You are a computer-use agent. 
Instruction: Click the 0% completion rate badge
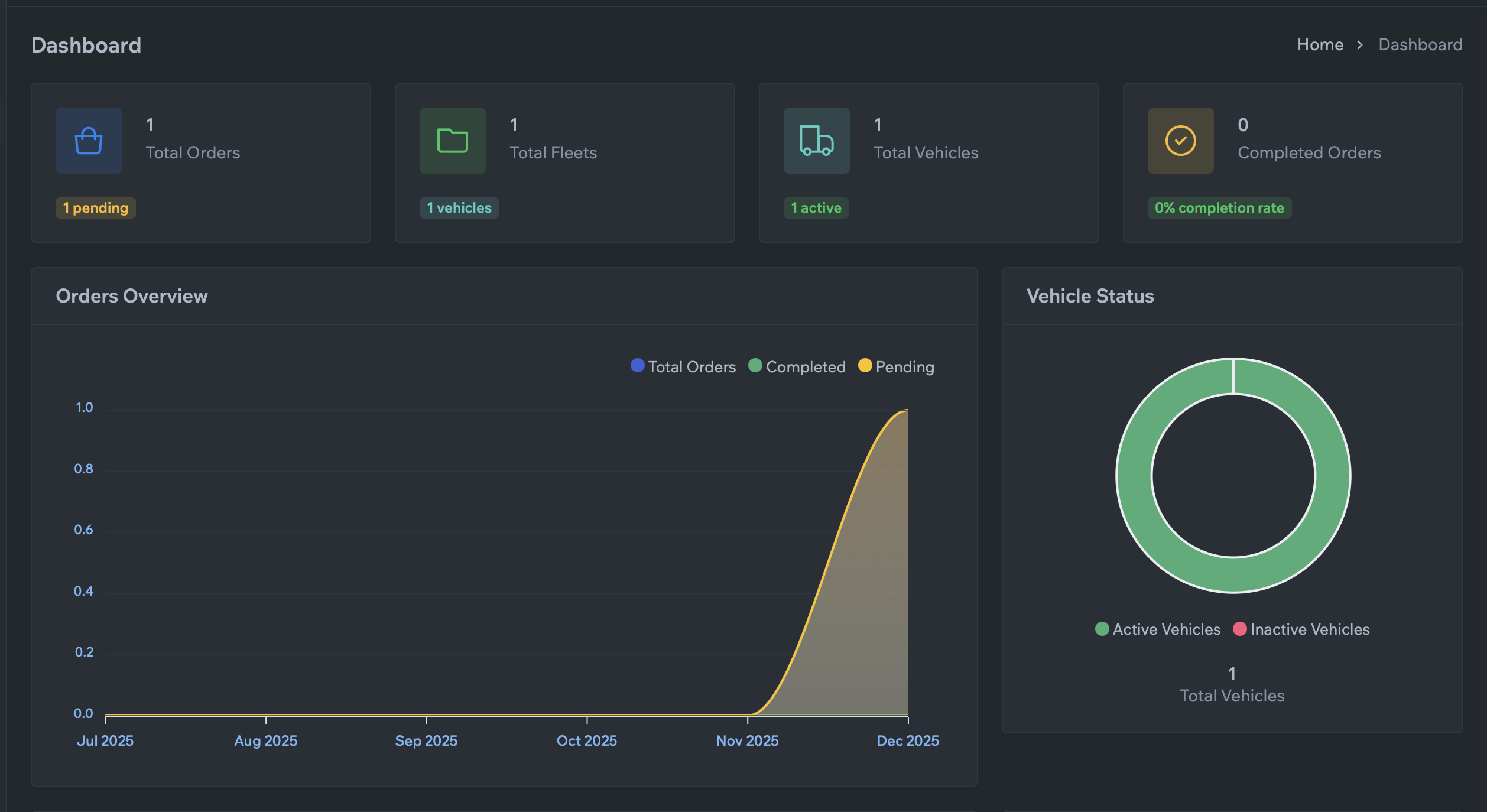point(1219,208)
